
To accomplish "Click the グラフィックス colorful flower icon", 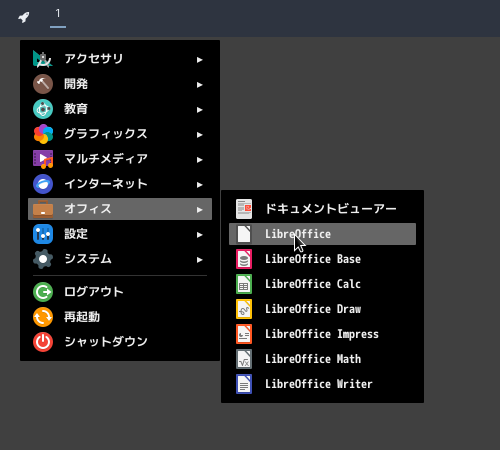I will pos(43,134).
